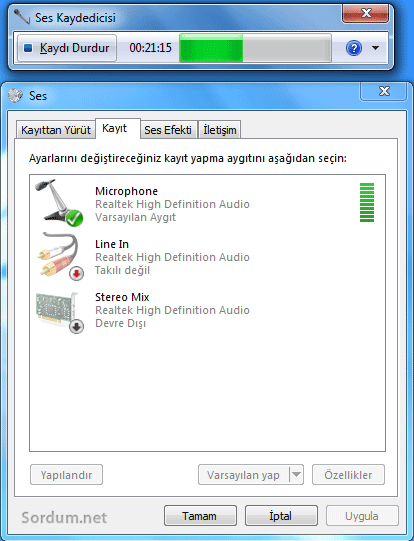The width and height of the screenshot is (414, 541).
Task: Click the Ses speaker icon in title bar
Action: click(x=15, y=96)
